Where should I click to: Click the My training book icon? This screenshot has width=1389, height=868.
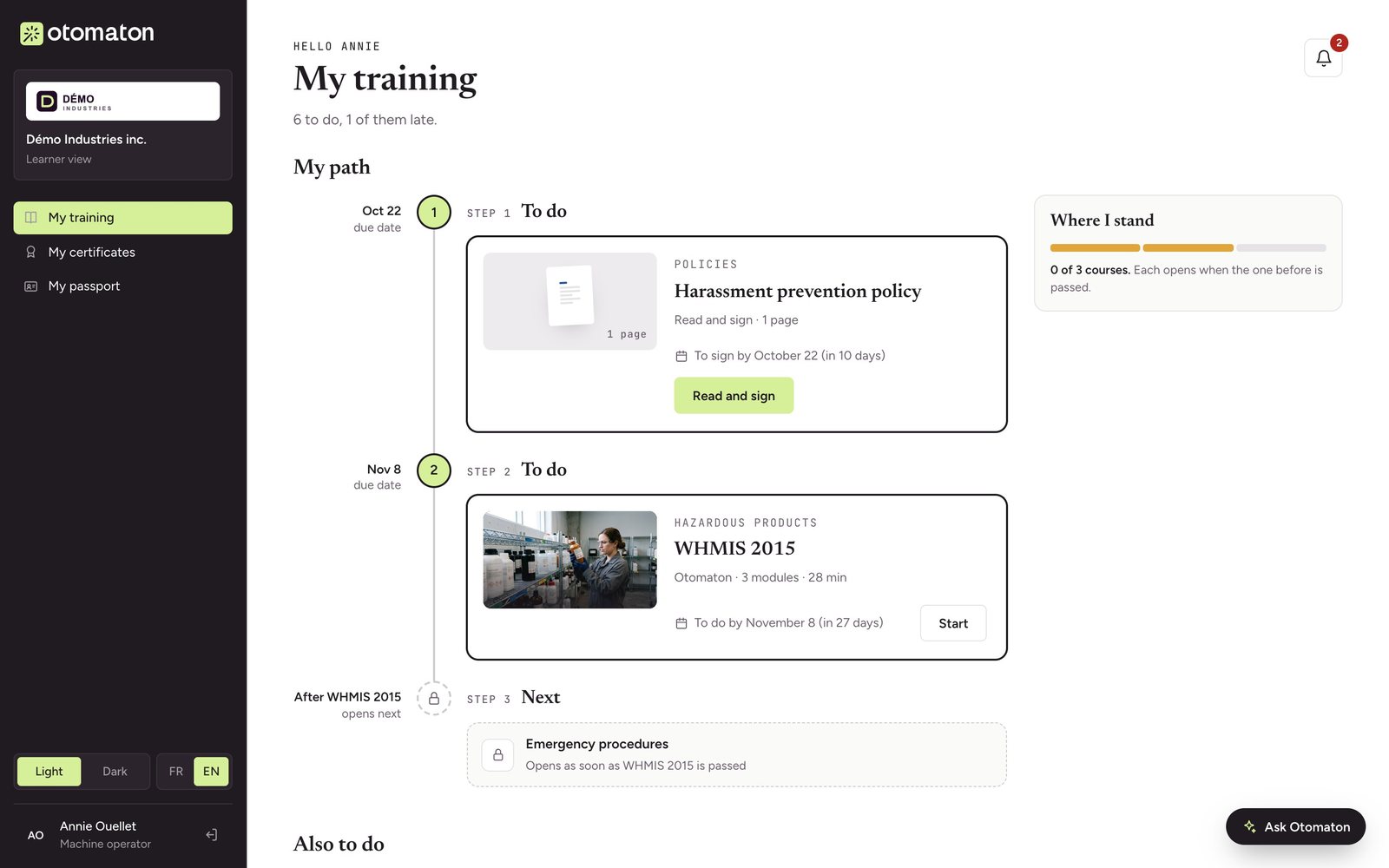31,218
